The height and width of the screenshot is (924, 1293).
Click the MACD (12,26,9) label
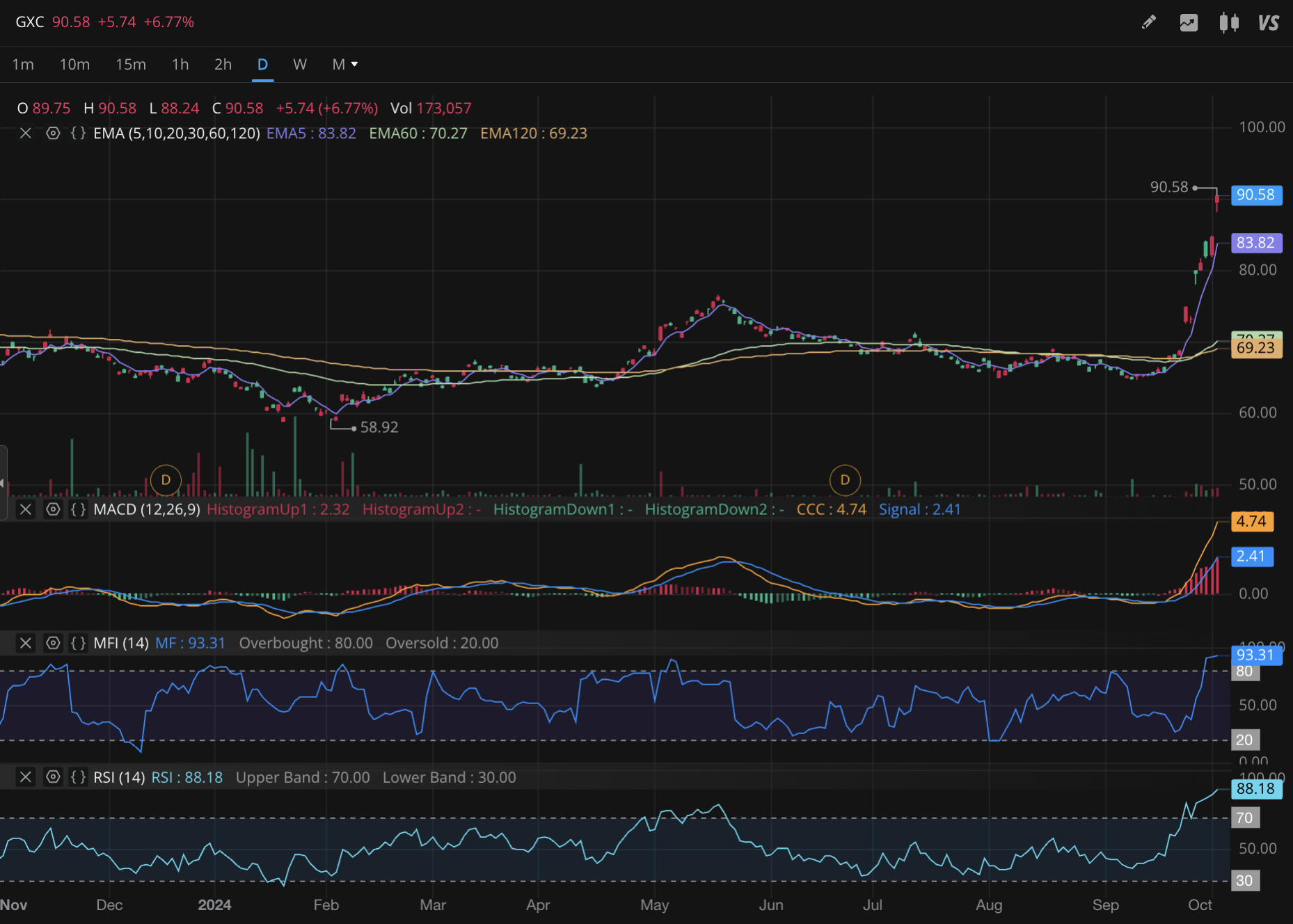pos(147,509)
